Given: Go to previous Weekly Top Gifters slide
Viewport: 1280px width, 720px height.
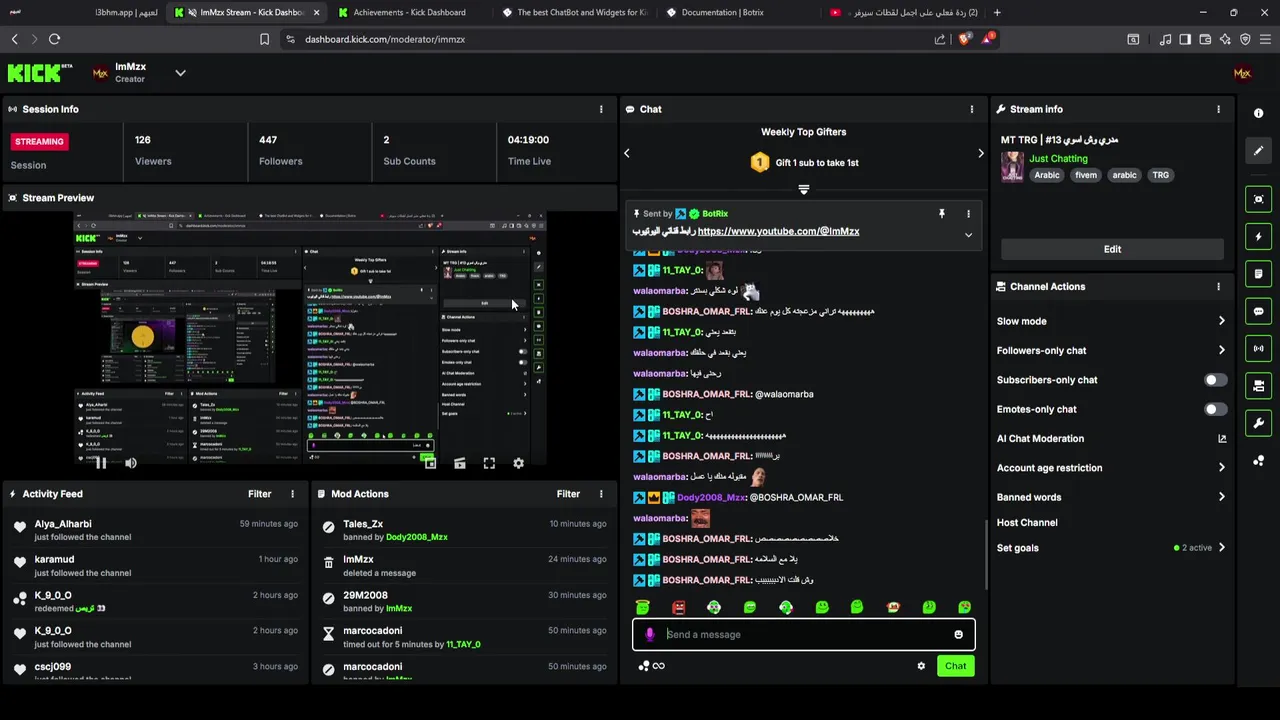Looking at the screenshot, I should pyautogui.click(x=627, y=153).
